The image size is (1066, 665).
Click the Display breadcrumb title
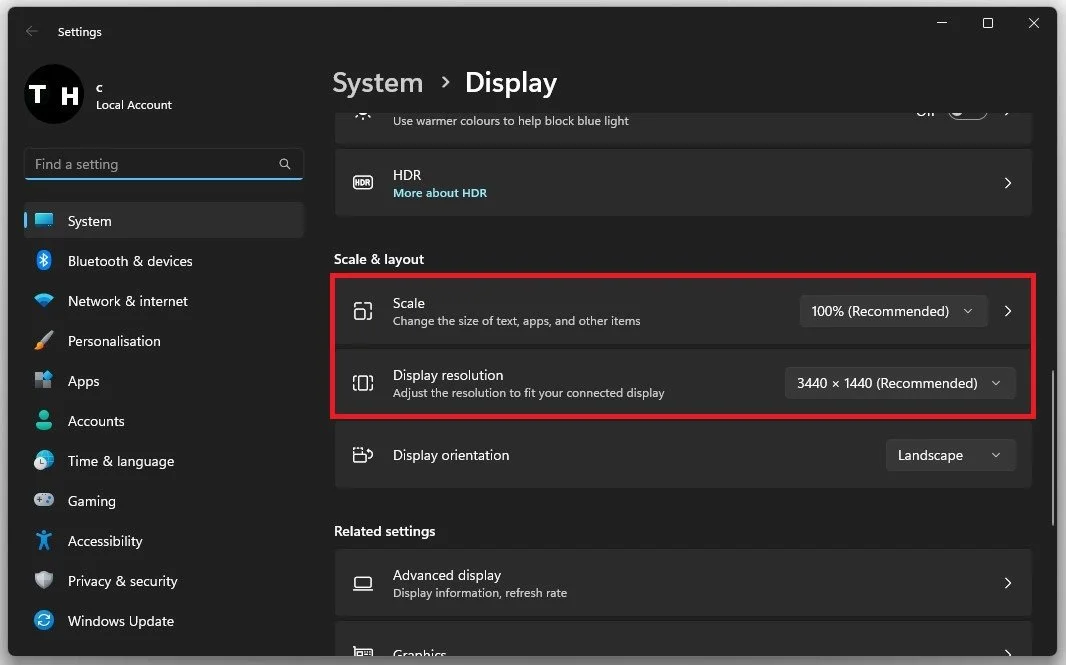pos(511,83)
